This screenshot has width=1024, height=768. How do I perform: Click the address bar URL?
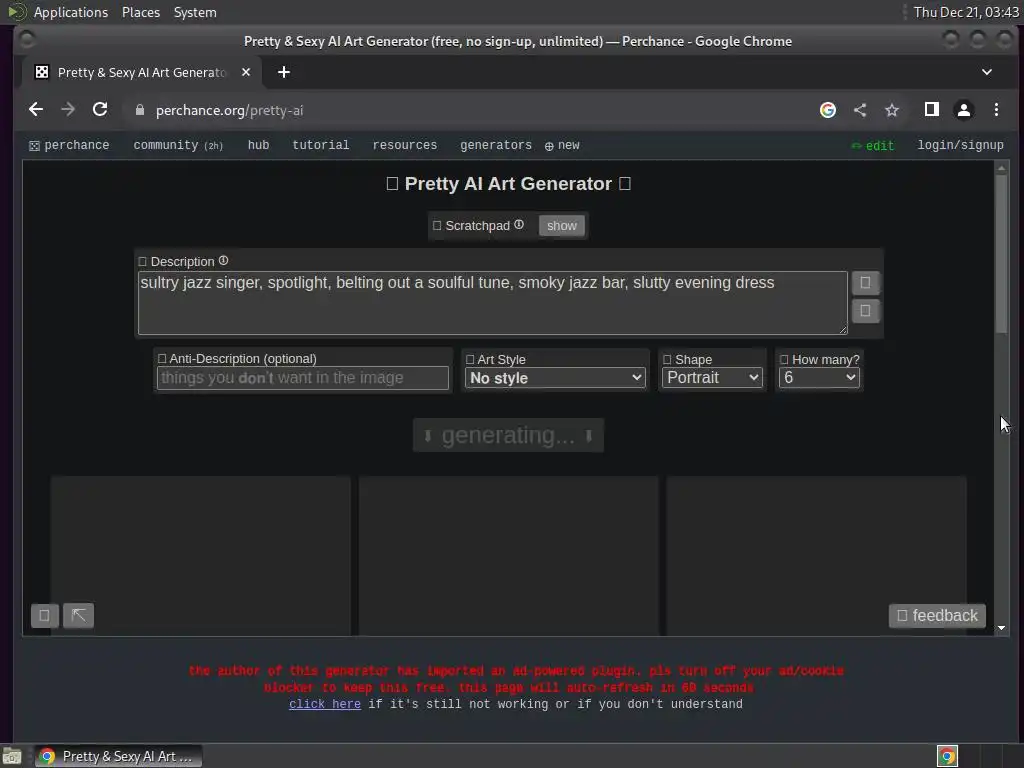click(229, 110)
